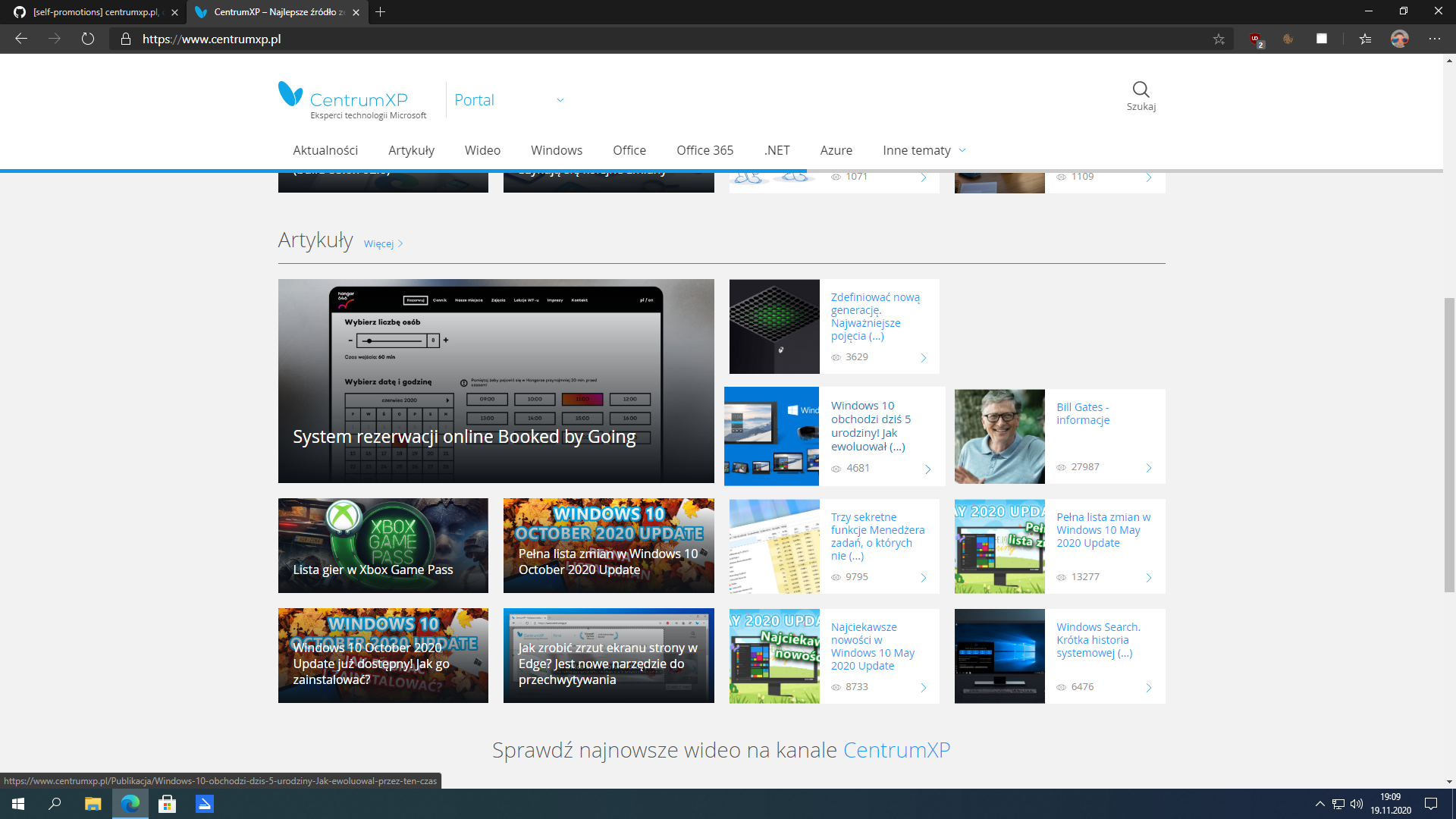Open Bill Gates - informacje link
The height and width of the screenshot is (819, 1456).
tap(1083, 413)
